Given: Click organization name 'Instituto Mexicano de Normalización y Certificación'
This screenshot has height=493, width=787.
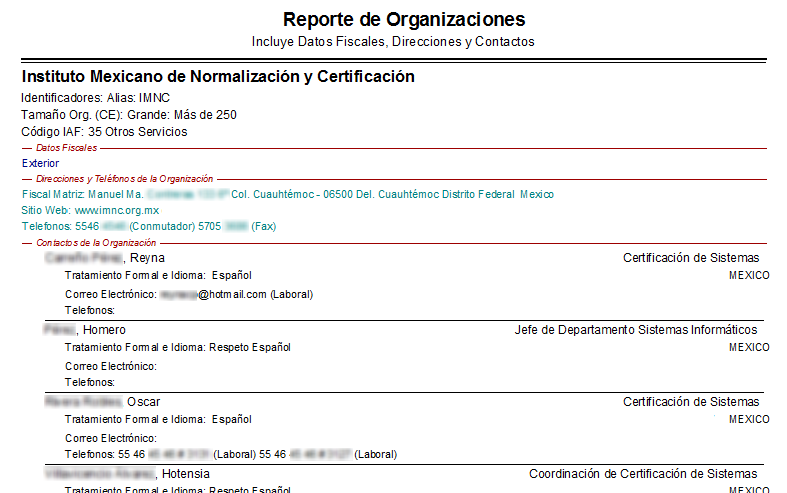Looking at the screenshot, I should [x=218, y=76].
